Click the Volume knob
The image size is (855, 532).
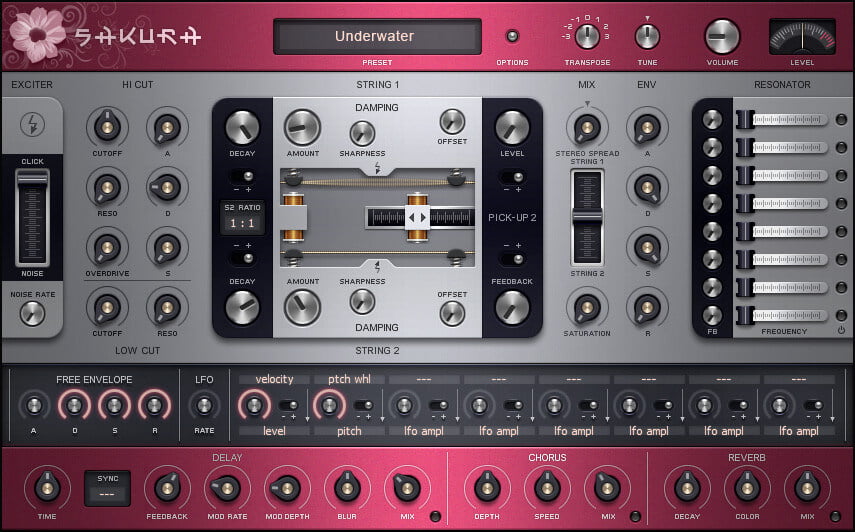click(x=720, y=36)
